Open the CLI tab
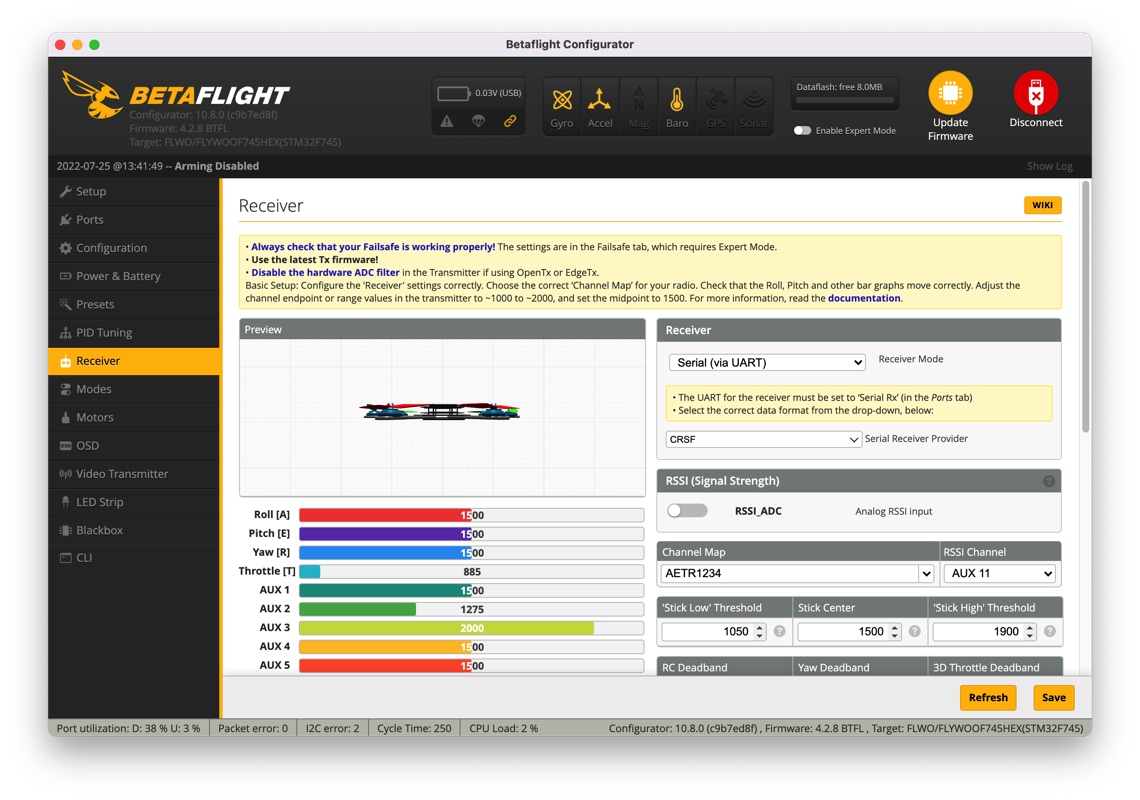The height and width of the screenshot is (800, 1140). point(134,558)
